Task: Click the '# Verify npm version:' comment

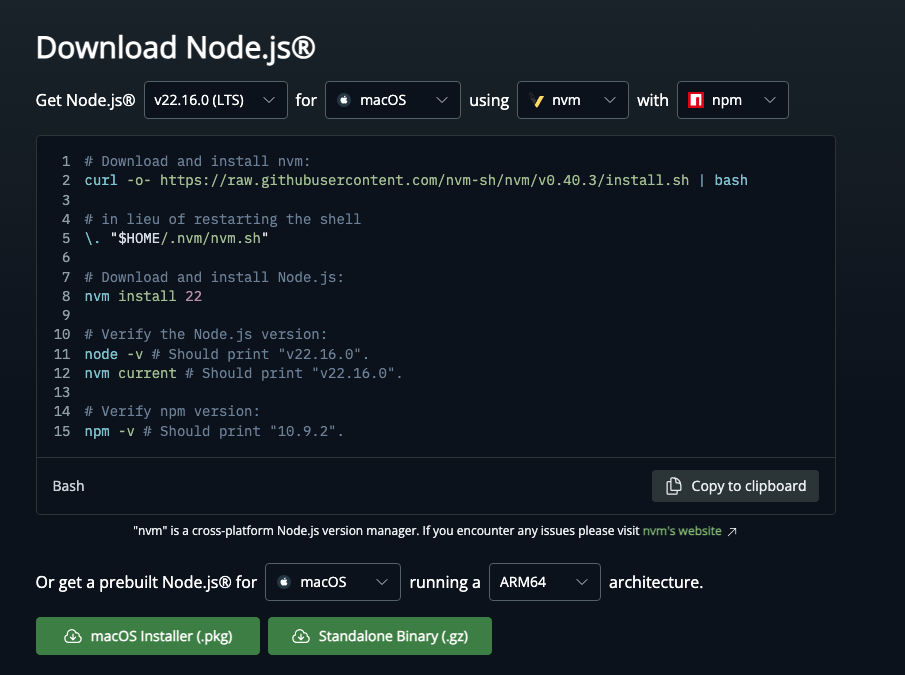Action: [x=172, y=411]
